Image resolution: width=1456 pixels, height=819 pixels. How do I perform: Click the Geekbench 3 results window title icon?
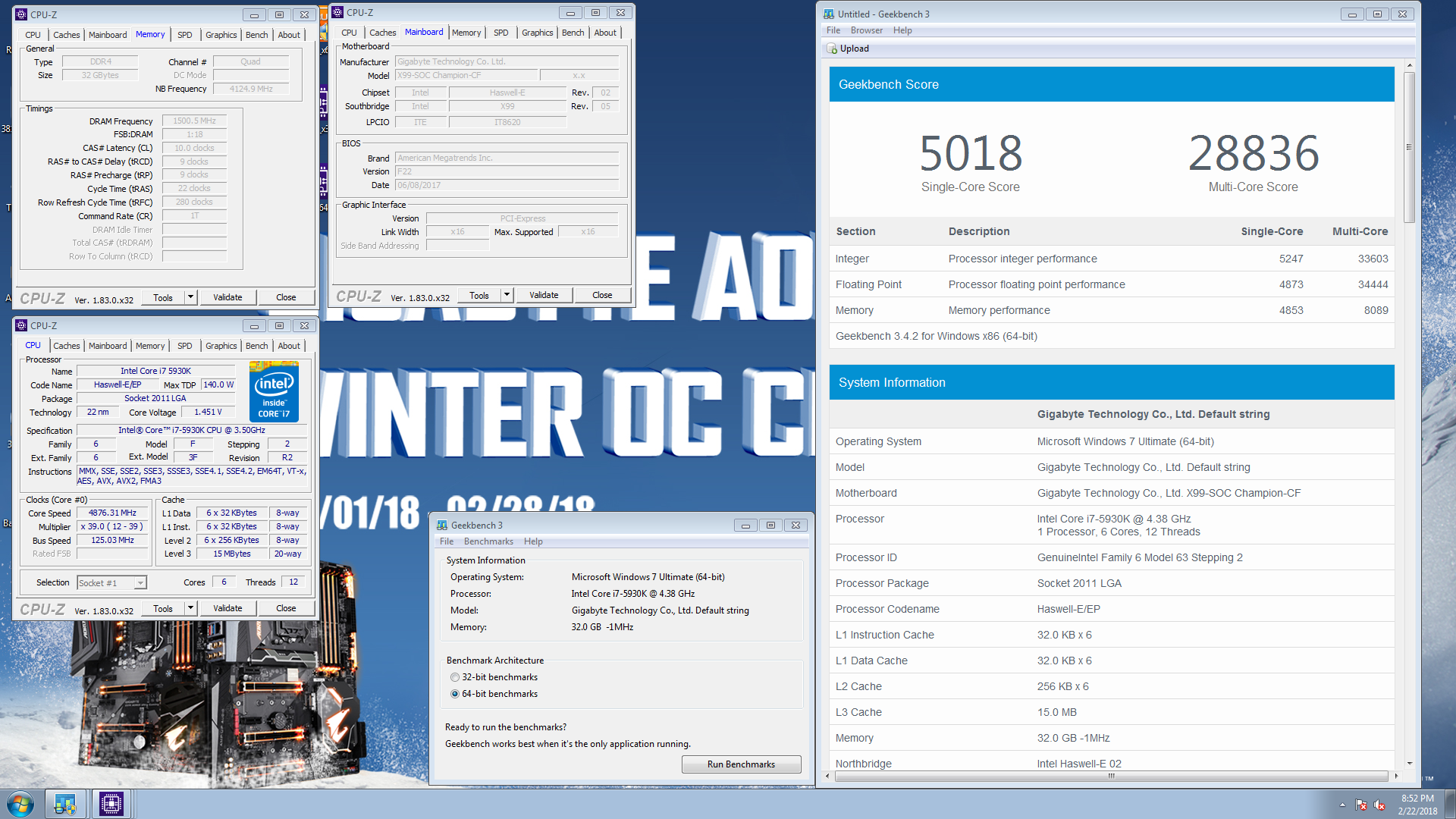(829, 14)
